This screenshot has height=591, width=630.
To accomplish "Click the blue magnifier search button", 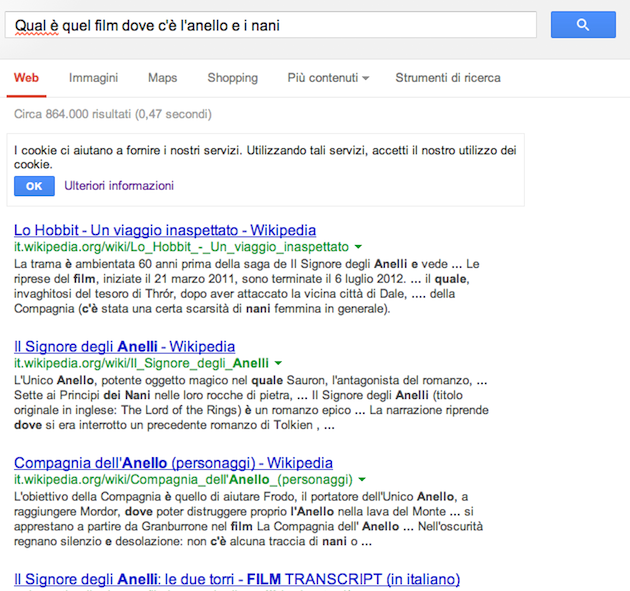I will pos(583,25).
